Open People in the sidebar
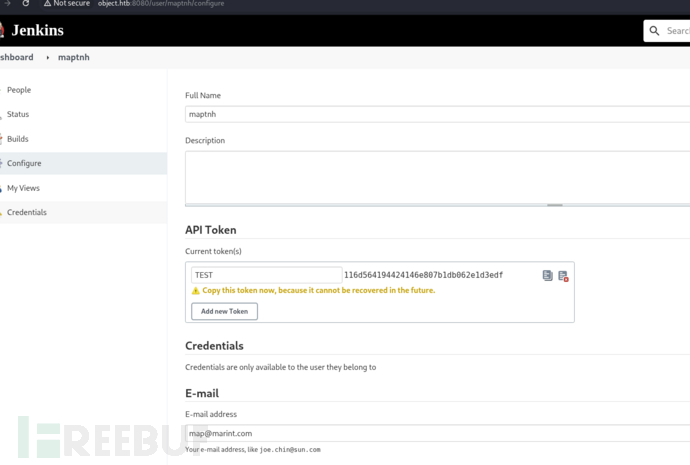The width and height of the screenshot is (690, 465). pos(19,90)
